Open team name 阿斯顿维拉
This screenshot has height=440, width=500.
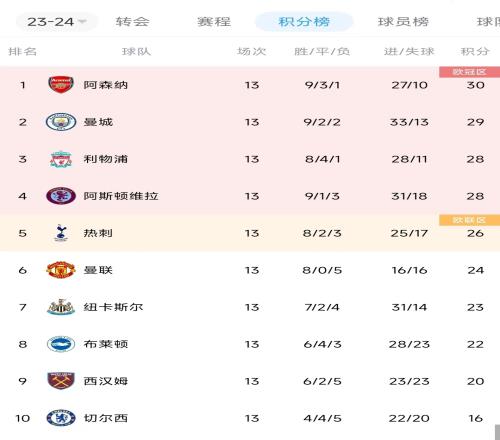(121, 196)
